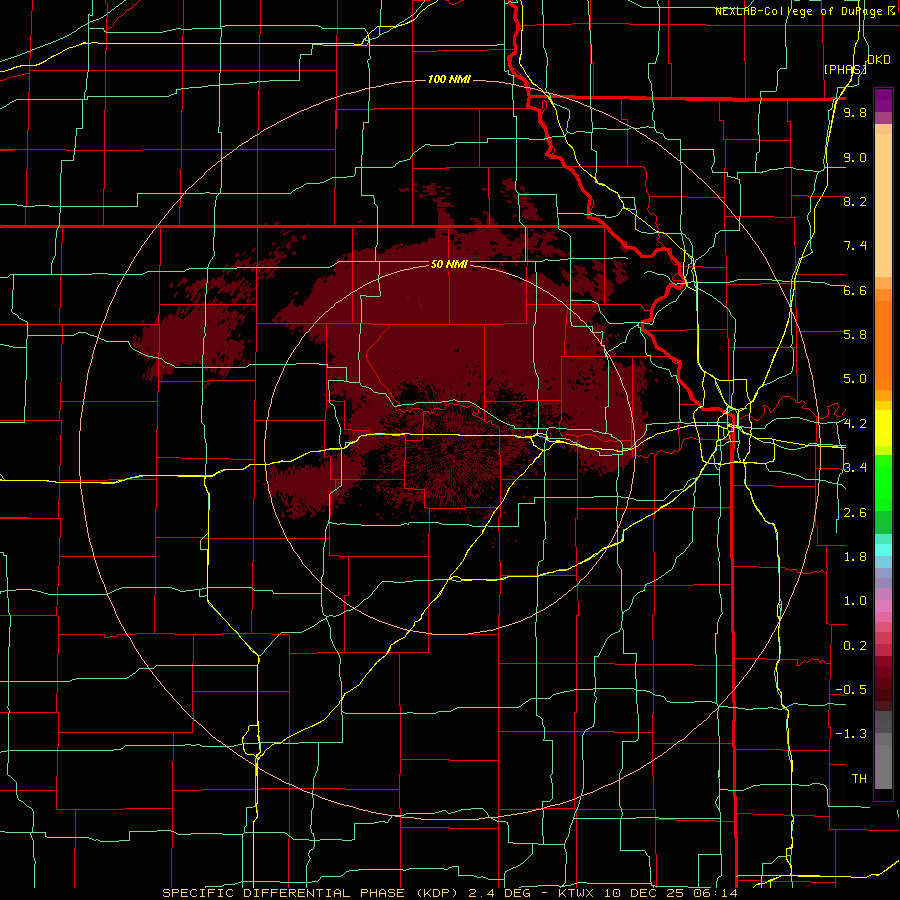Viewport: 900px width, 900px height.
Task: Click the 2.6 scale value
Action: tap(855, 512)
